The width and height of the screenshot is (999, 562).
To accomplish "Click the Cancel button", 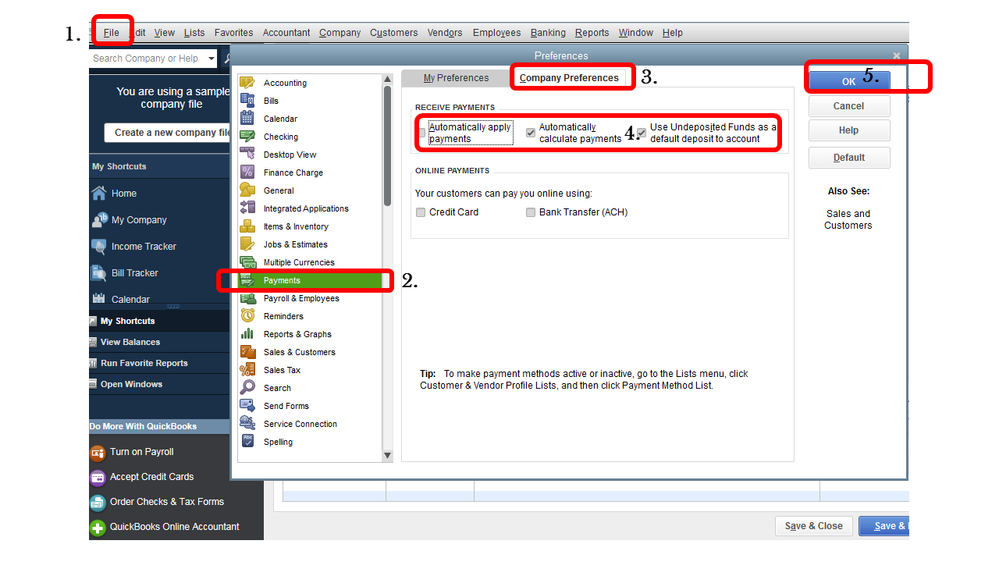I will 849,106.
